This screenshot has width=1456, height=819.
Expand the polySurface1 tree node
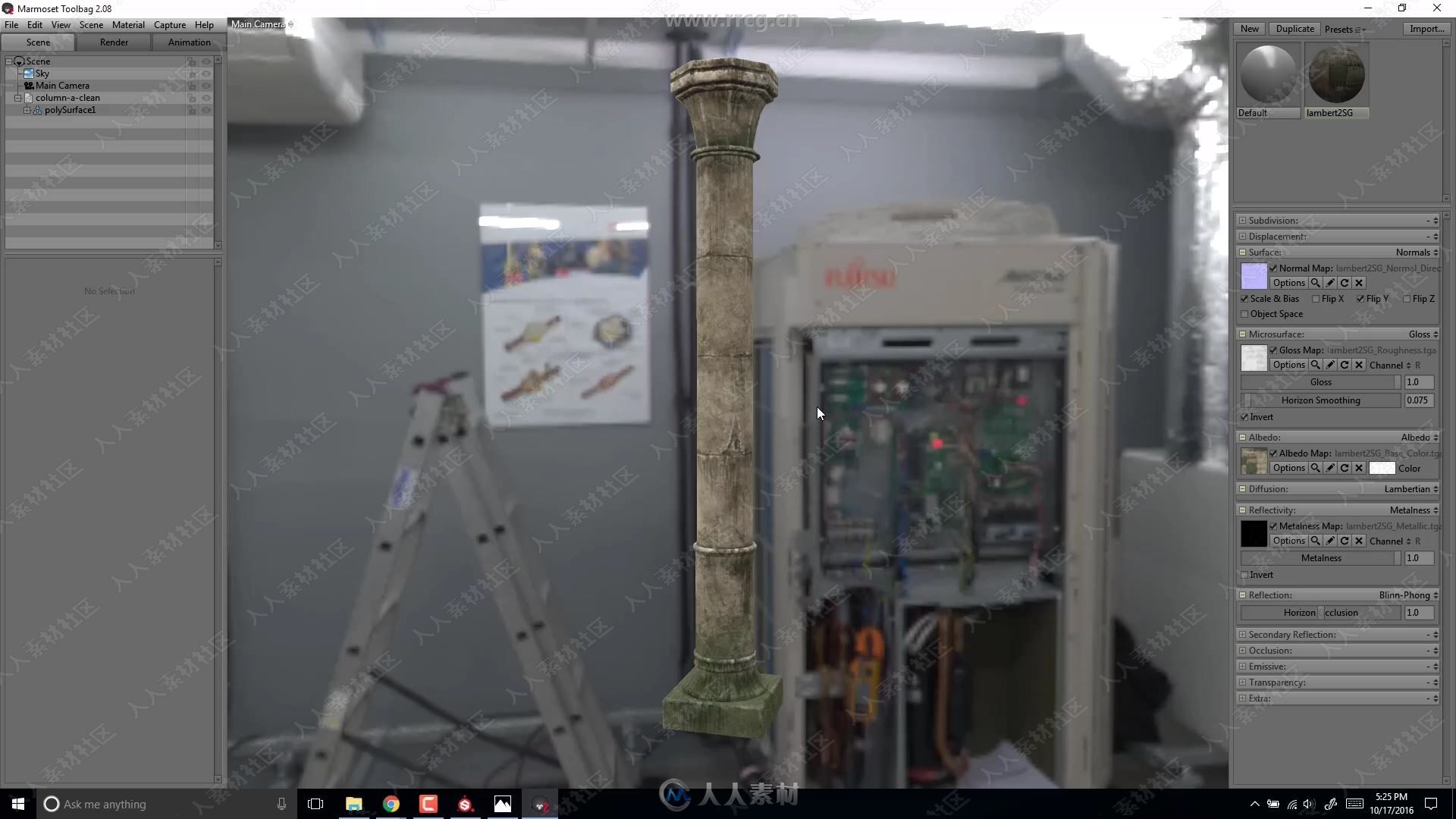[27, 110]
